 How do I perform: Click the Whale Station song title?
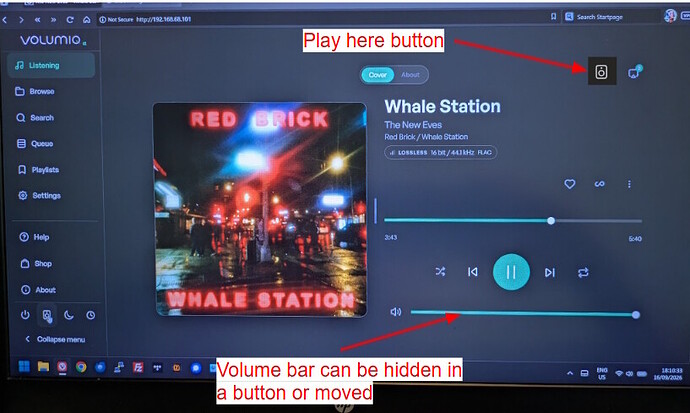pyautogui.click(x=442, y=106)
